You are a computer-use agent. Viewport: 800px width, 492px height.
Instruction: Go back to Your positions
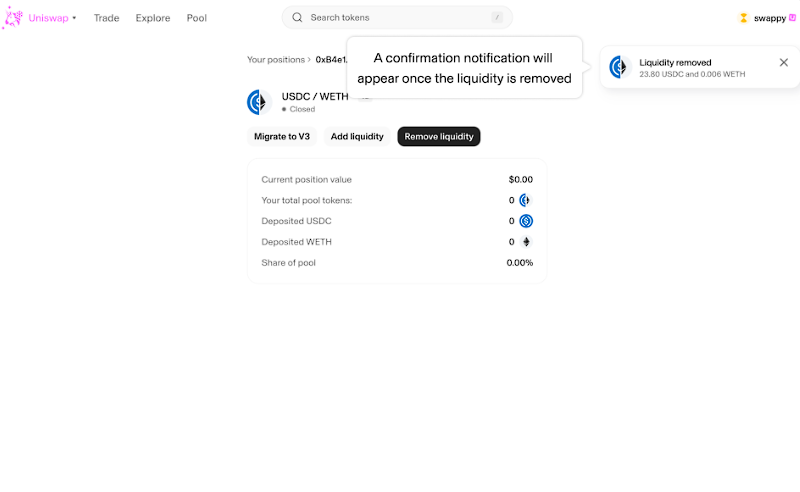point(276,60)
